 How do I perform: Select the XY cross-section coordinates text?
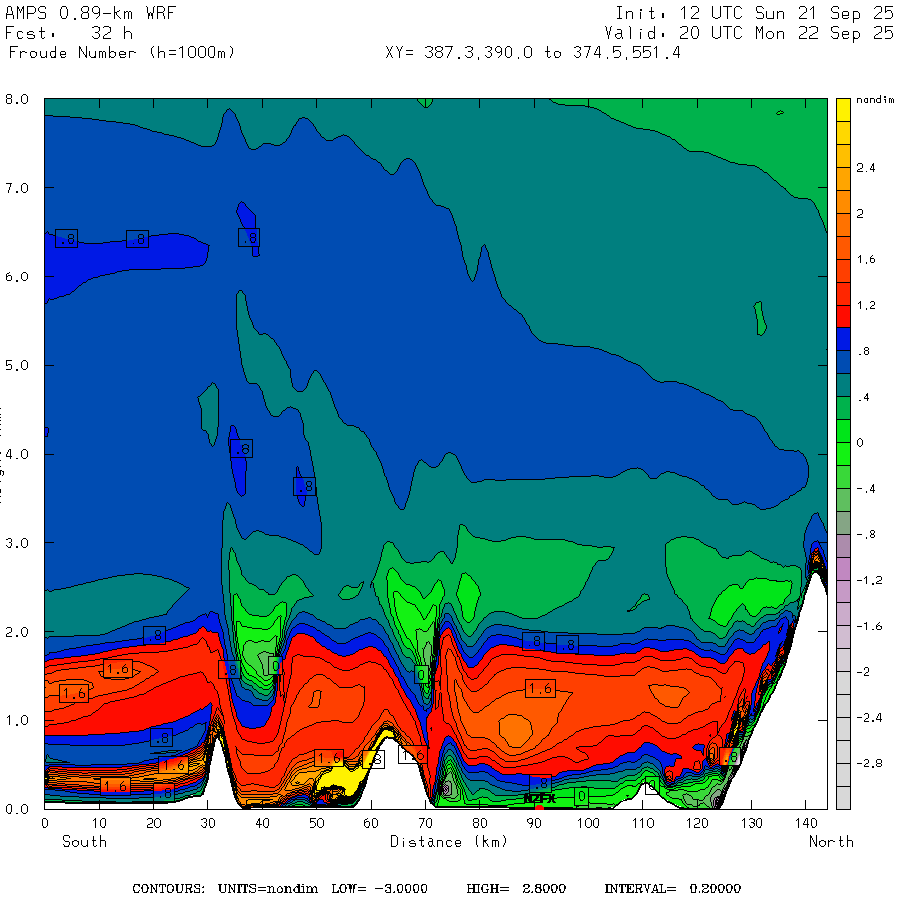[x=533, y=53]
